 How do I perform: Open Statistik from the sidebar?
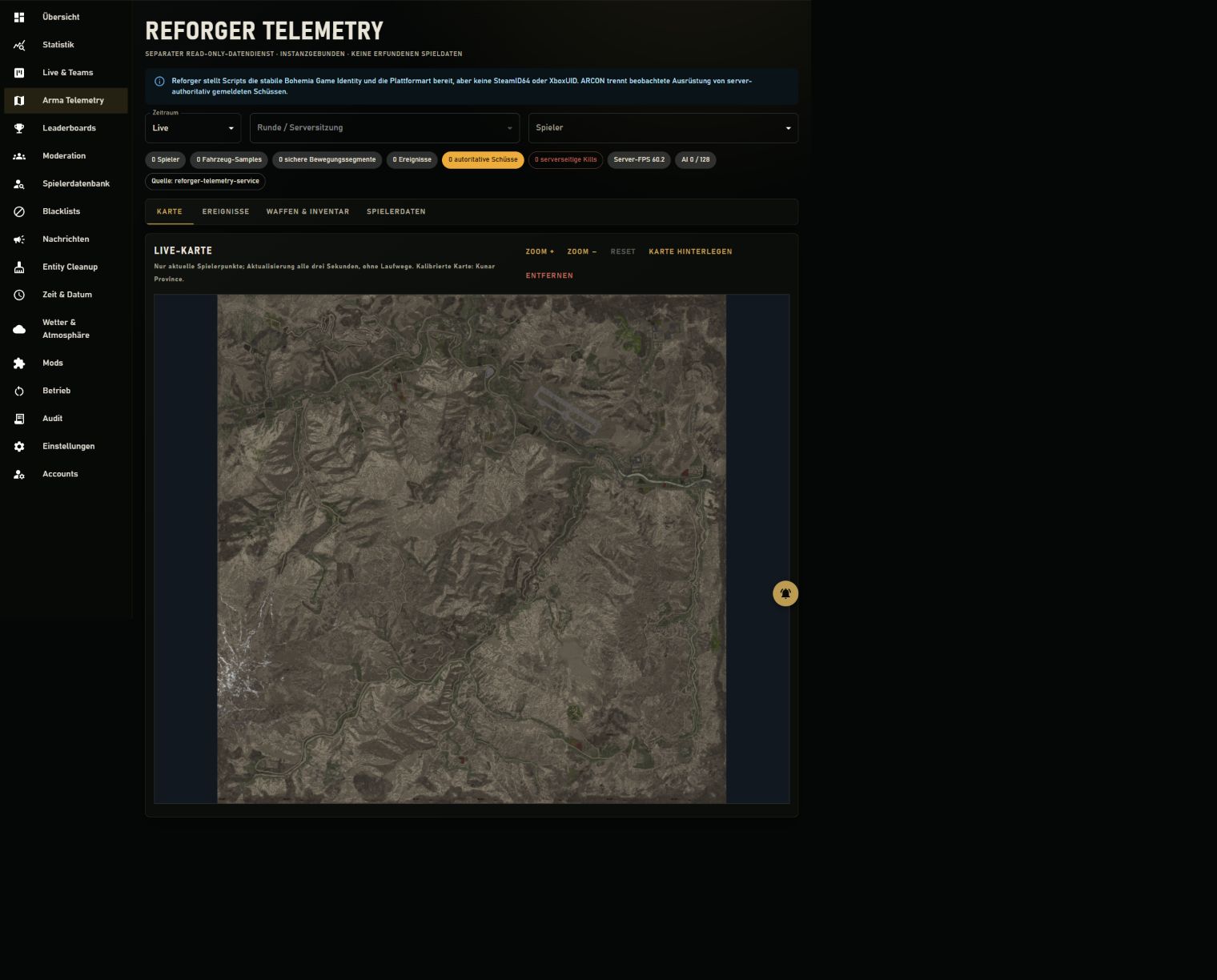(66, 45)
